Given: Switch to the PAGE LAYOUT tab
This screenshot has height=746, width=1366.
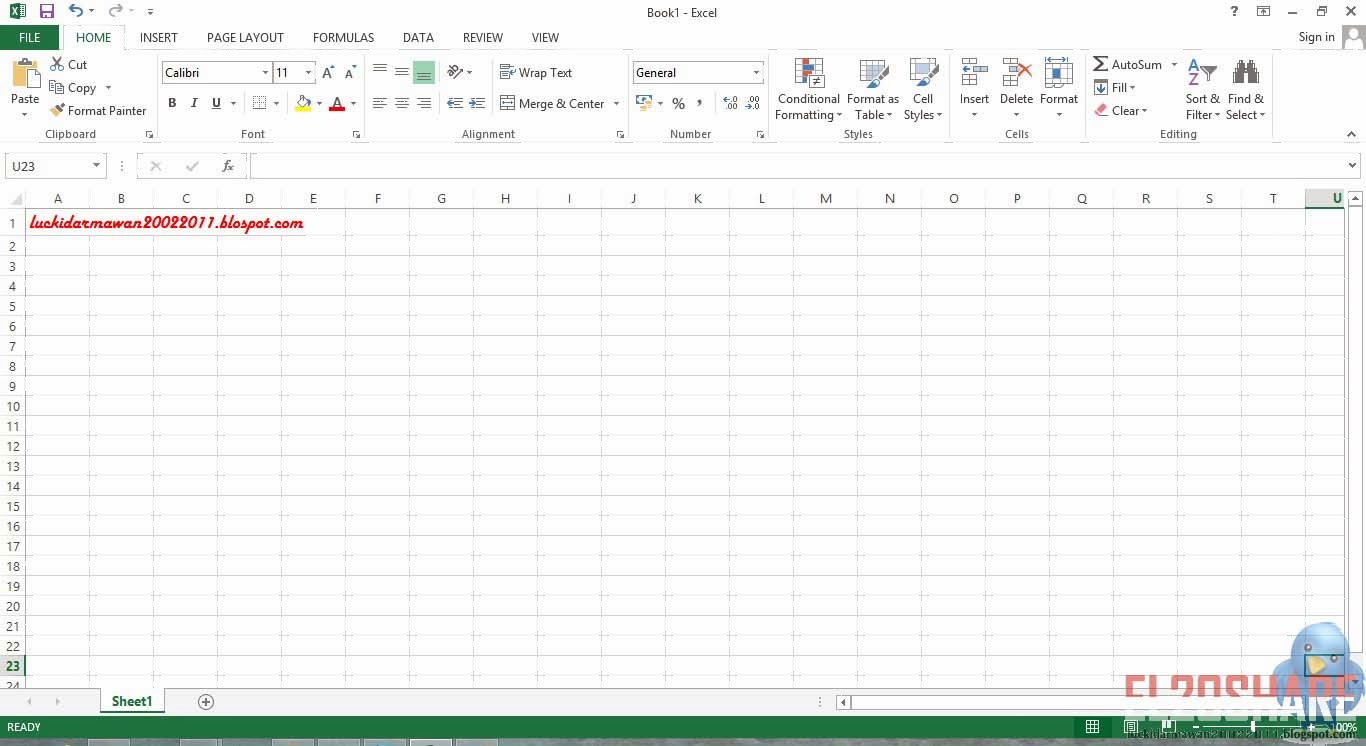Looking at the screenshot, I should (245, 38).
